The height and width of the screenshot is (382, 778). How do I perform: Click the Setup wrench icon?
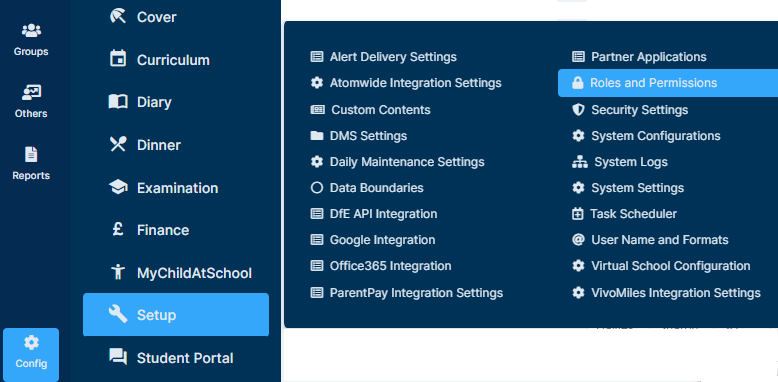118,315
